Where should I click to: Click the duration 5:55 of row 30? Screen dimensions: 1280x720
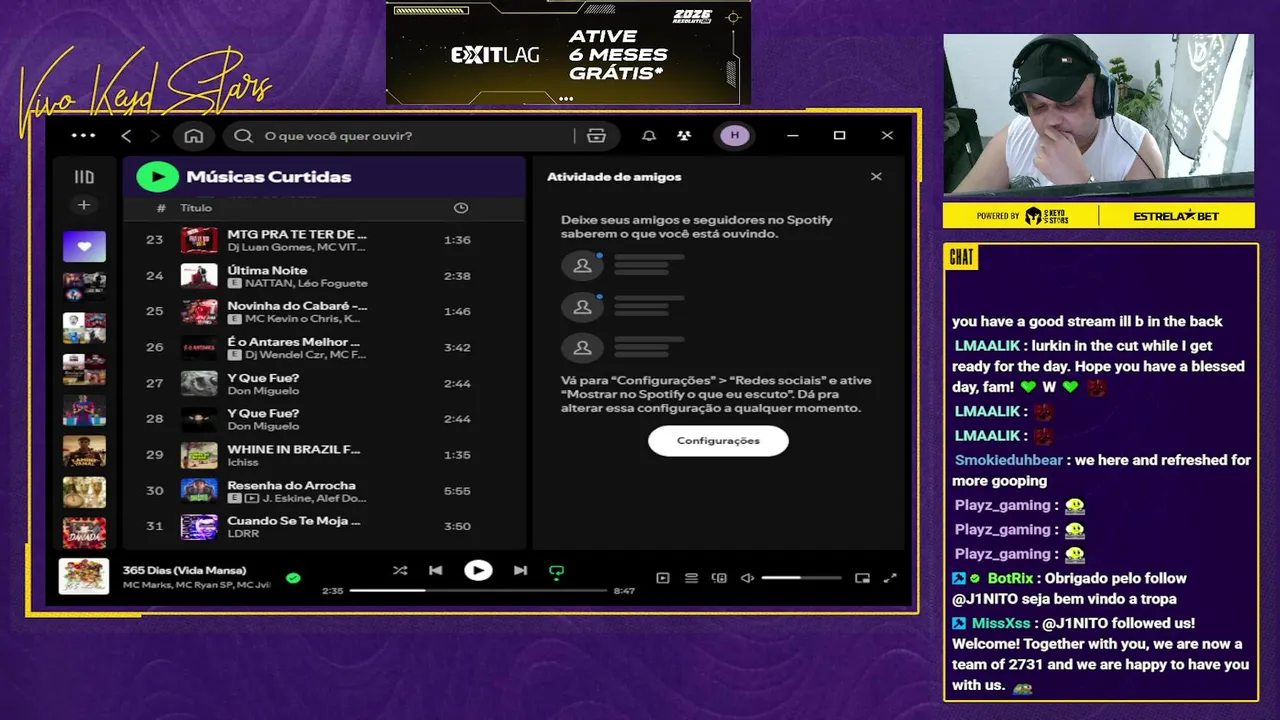click(457, 491)
